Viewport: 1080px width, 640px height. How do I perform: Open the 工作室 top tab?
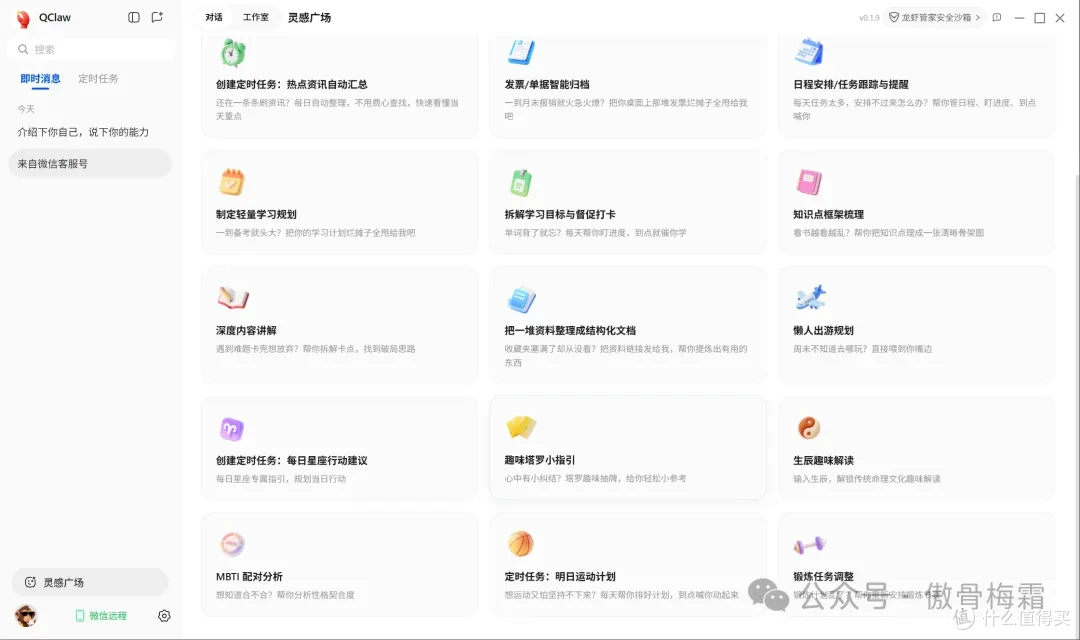point(256,17)
